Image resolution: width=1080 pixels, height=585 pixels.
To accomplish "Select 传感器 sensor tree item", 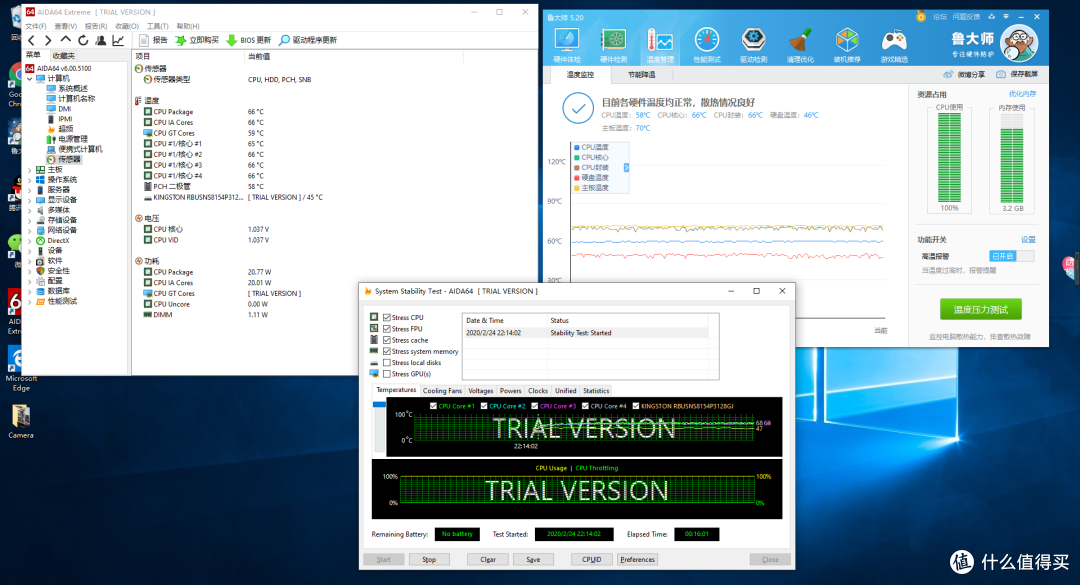I will click(x=63, y=159).
